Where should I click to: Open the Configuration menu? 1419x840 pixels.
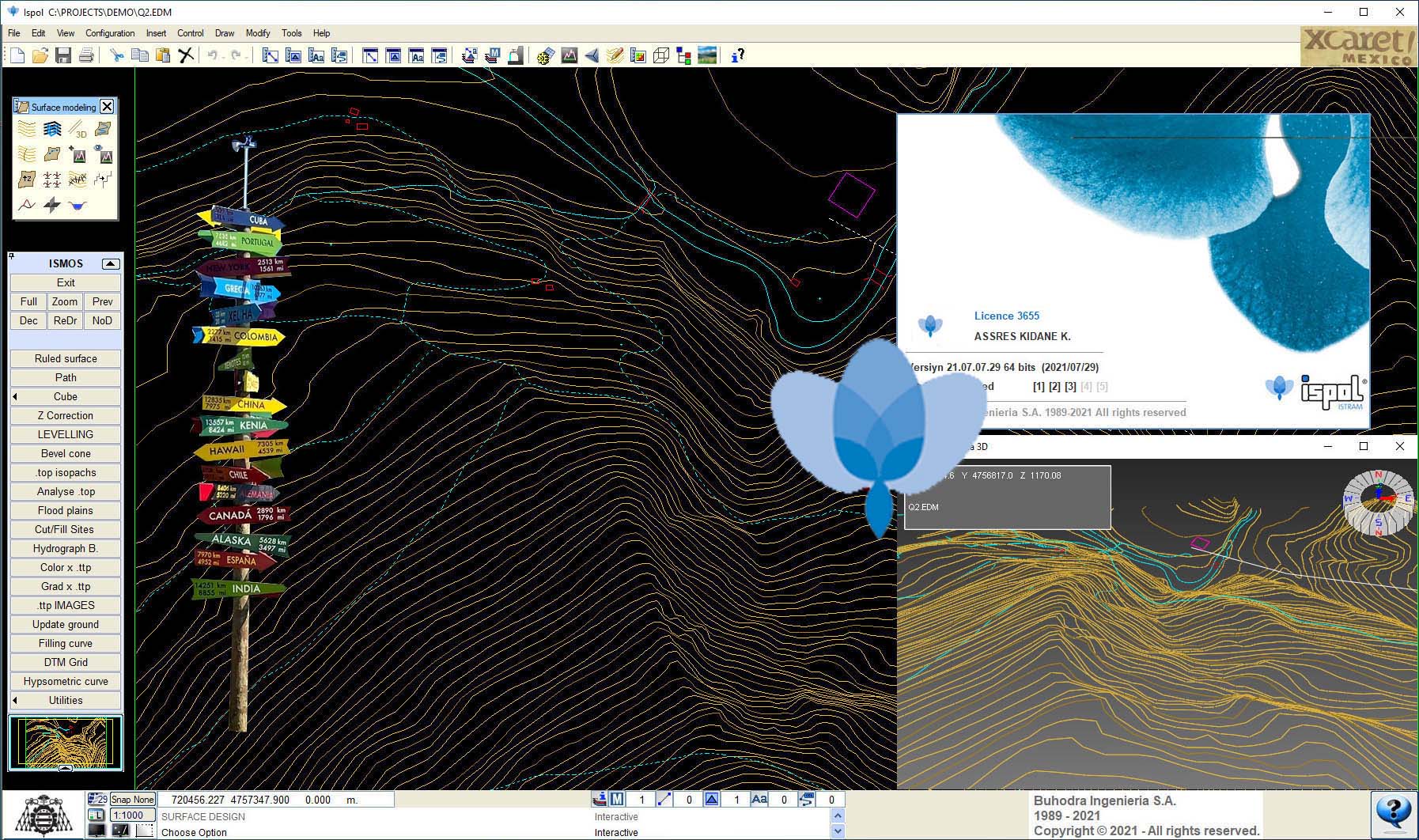click(110, 33)
